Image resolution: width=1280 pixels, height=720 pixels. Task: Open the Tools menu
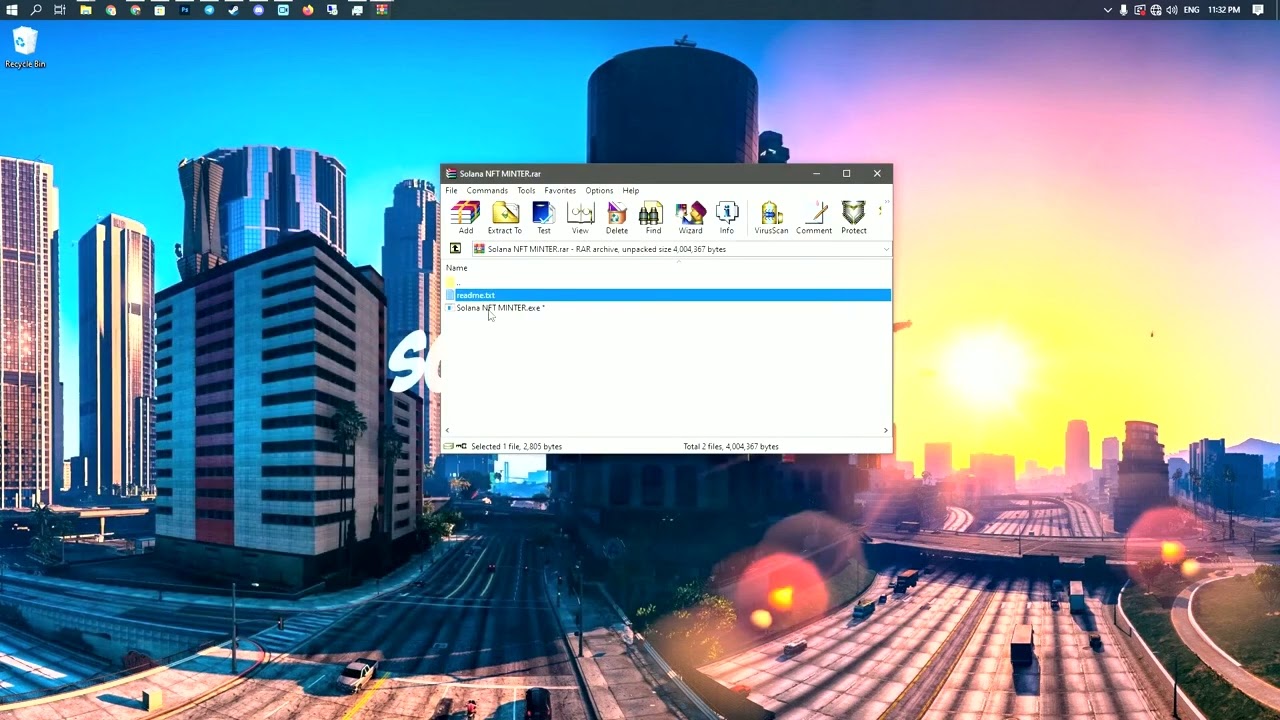[526, 190]
